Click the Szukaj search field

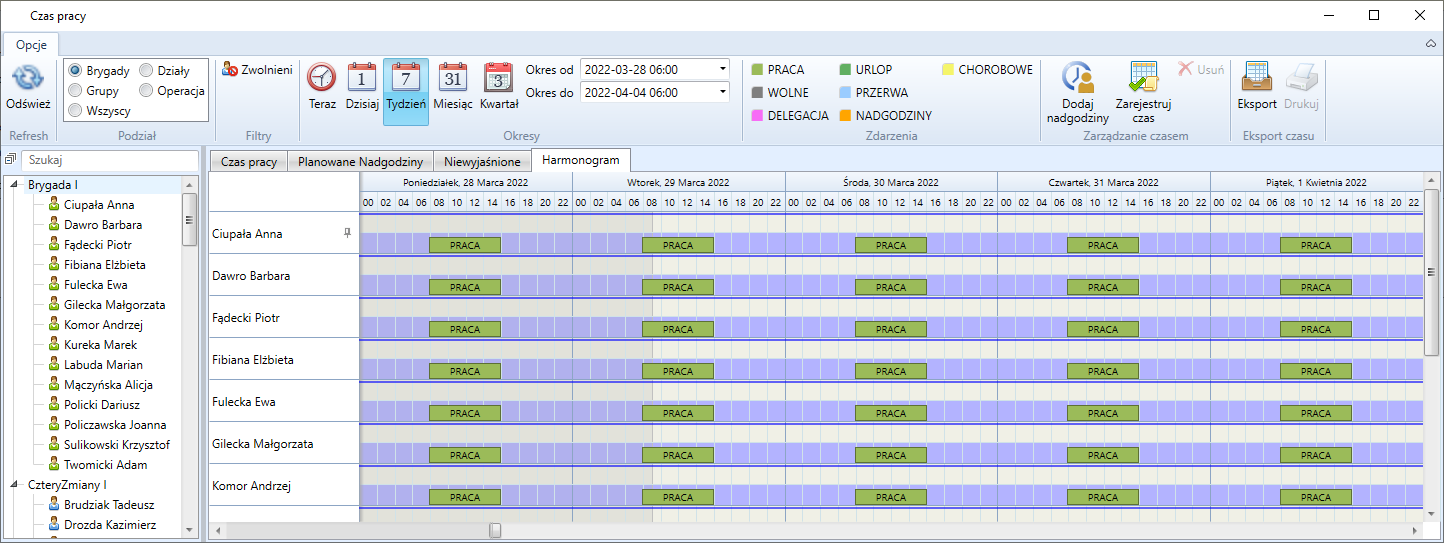pos(110,160)
